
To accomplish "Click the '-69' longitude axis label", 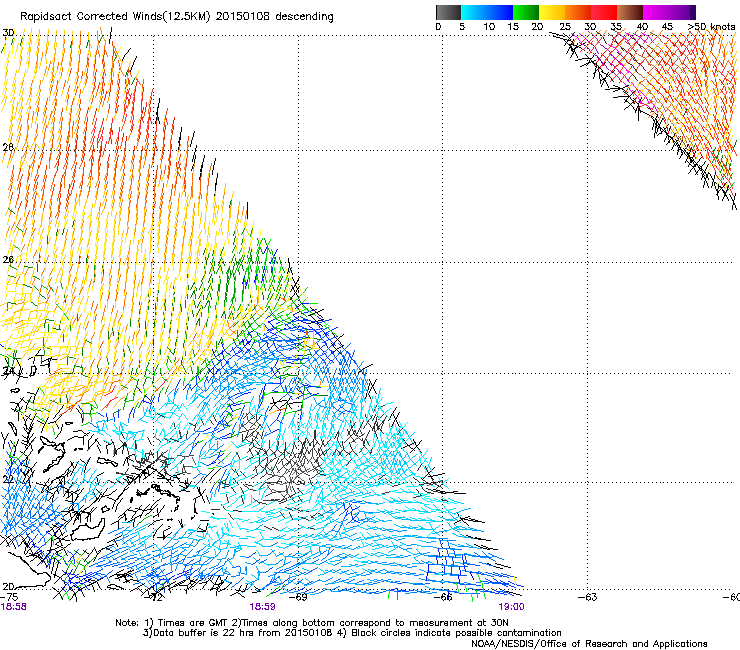I will [298, 597].
